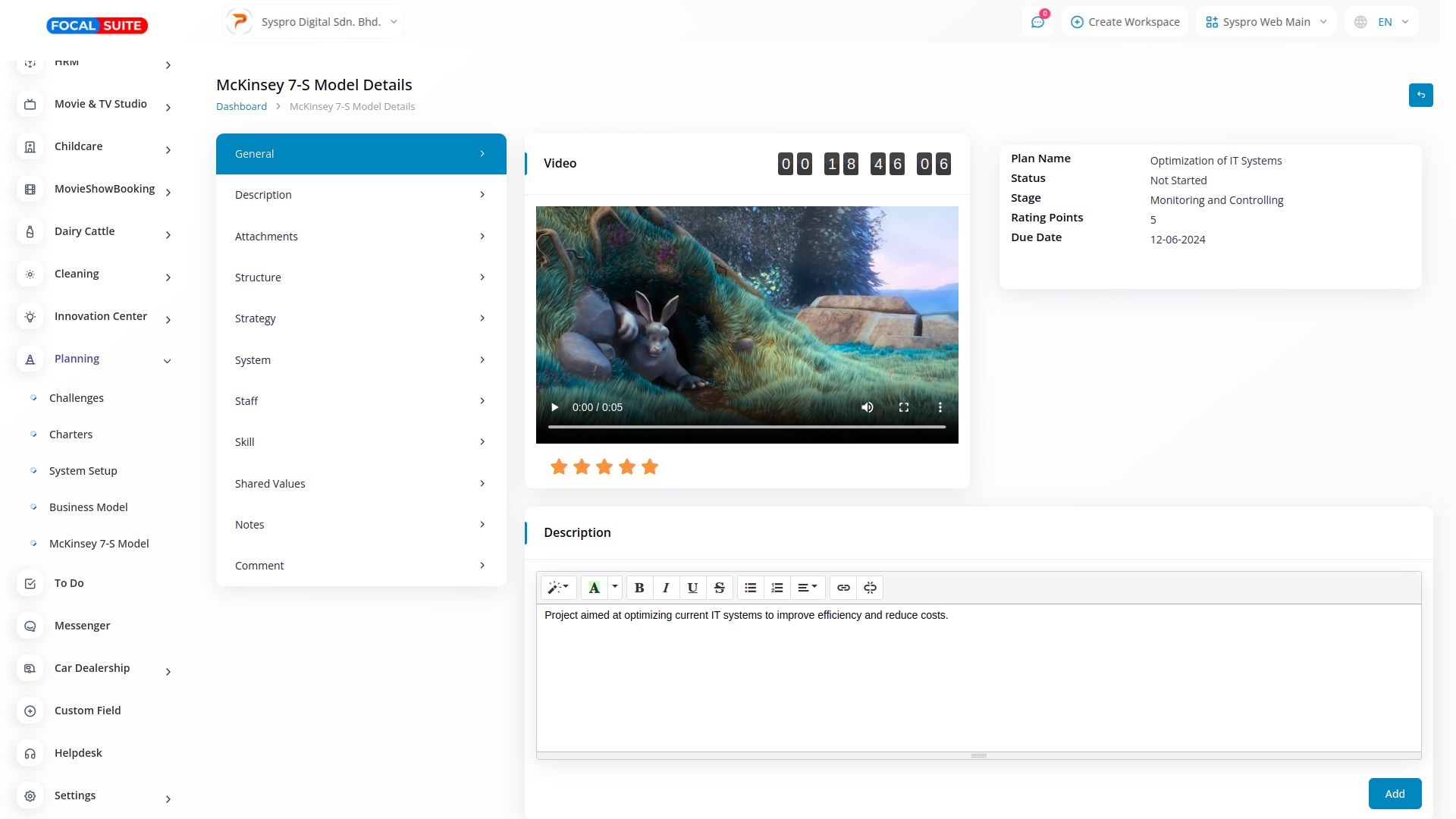1456x819 pixels.
Task: Go to Dashboard breadcrumb link
Action: point(241,106)
